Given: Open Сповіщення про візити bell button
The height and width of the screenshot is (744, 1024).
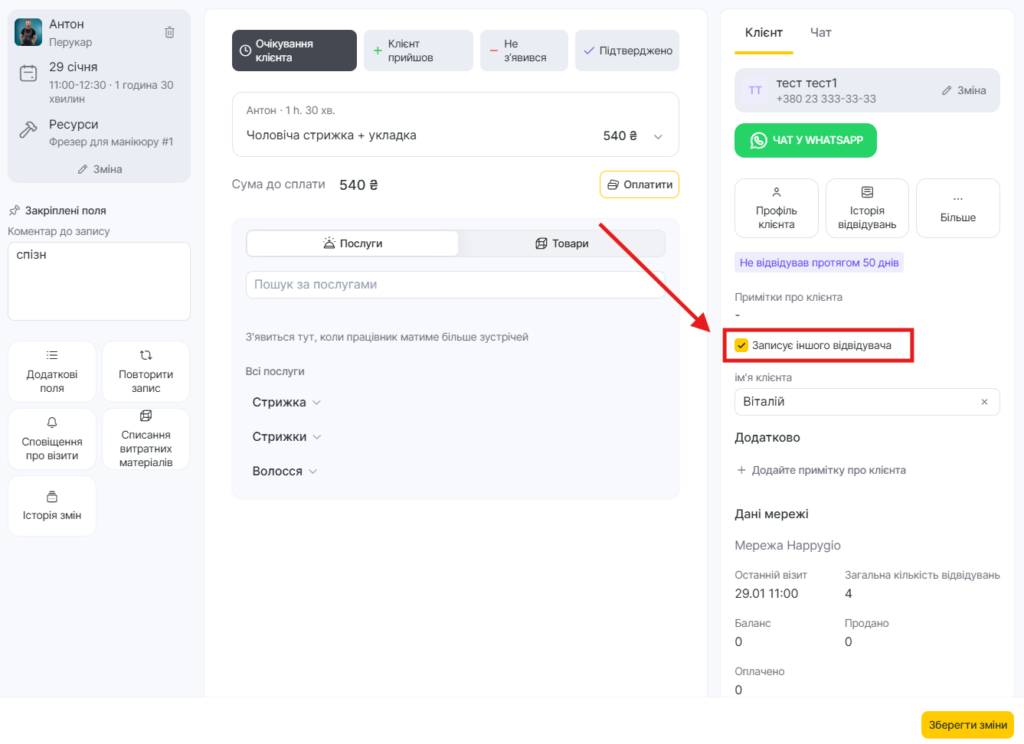Looking at the screenshot, I should [x=52, y=438].
